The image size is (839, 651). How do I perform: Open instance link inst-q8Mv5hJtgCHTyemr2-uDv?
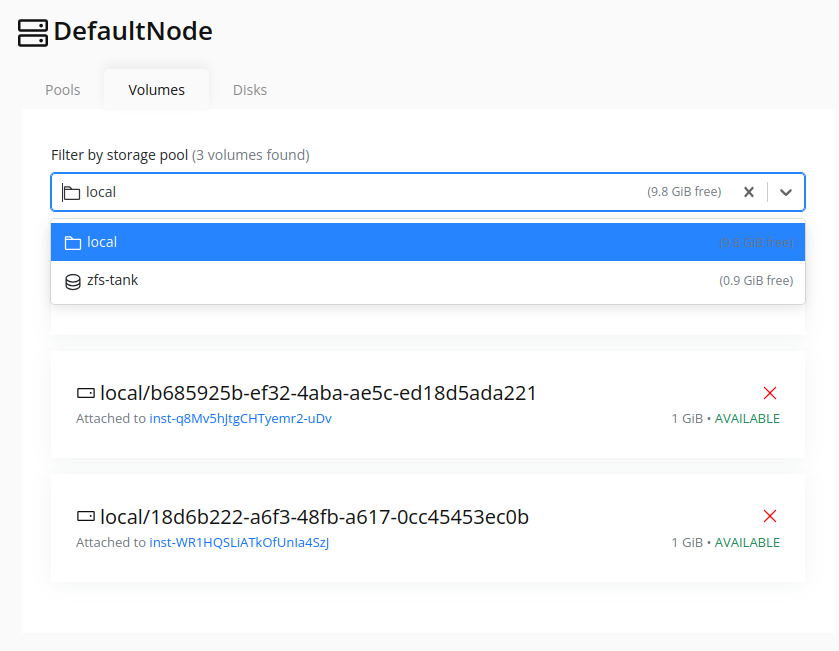point(240,418)
